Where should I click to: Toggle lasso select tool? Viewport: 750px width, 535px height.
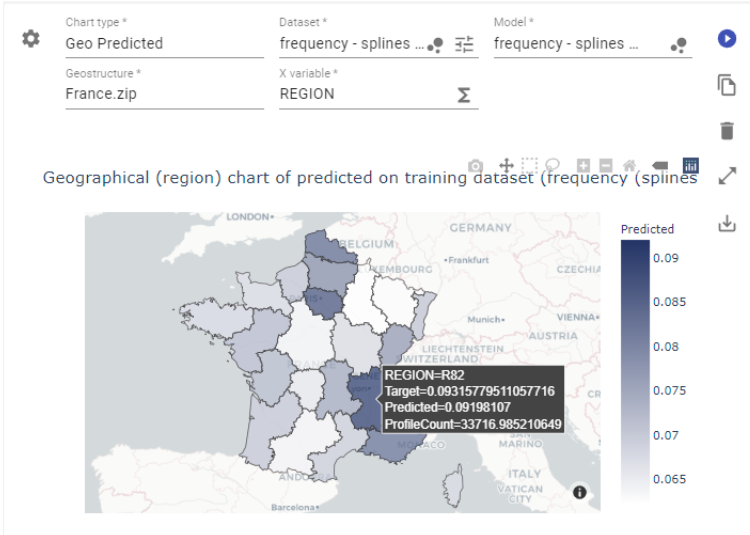tap(552, 165)
